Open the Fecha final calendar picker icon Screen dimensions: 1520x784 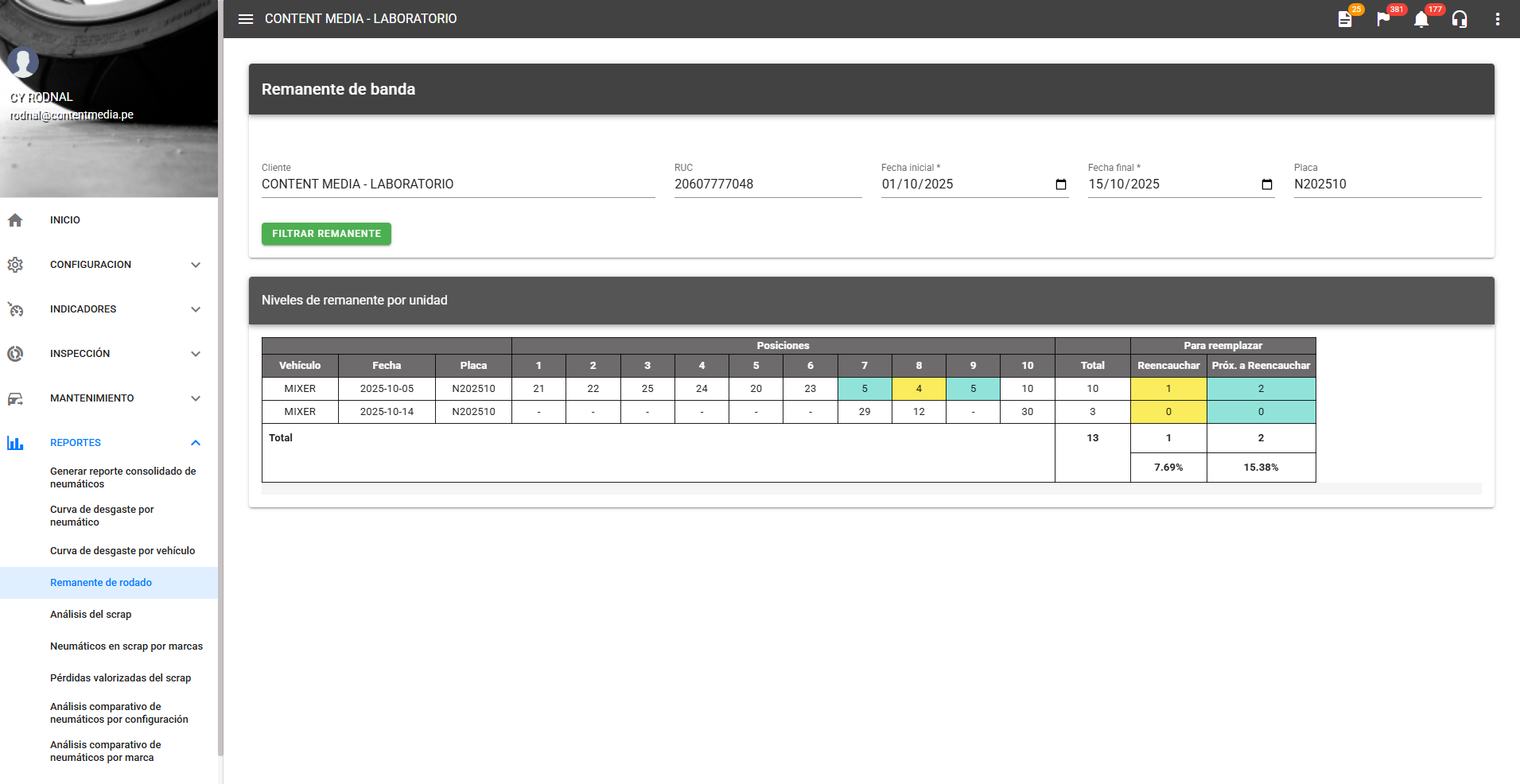[x=1267, y=184]
